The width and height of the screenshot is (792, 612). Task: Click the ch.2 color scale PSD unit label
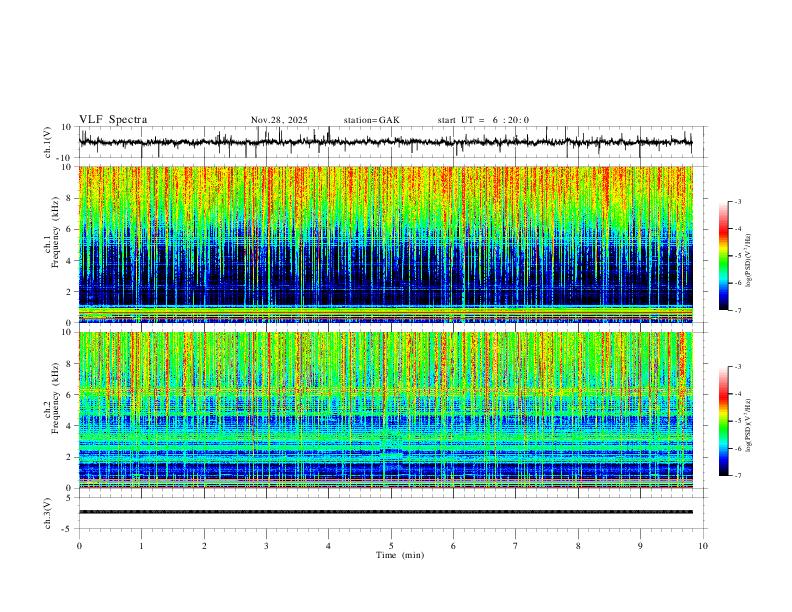(x=748, y=425)
